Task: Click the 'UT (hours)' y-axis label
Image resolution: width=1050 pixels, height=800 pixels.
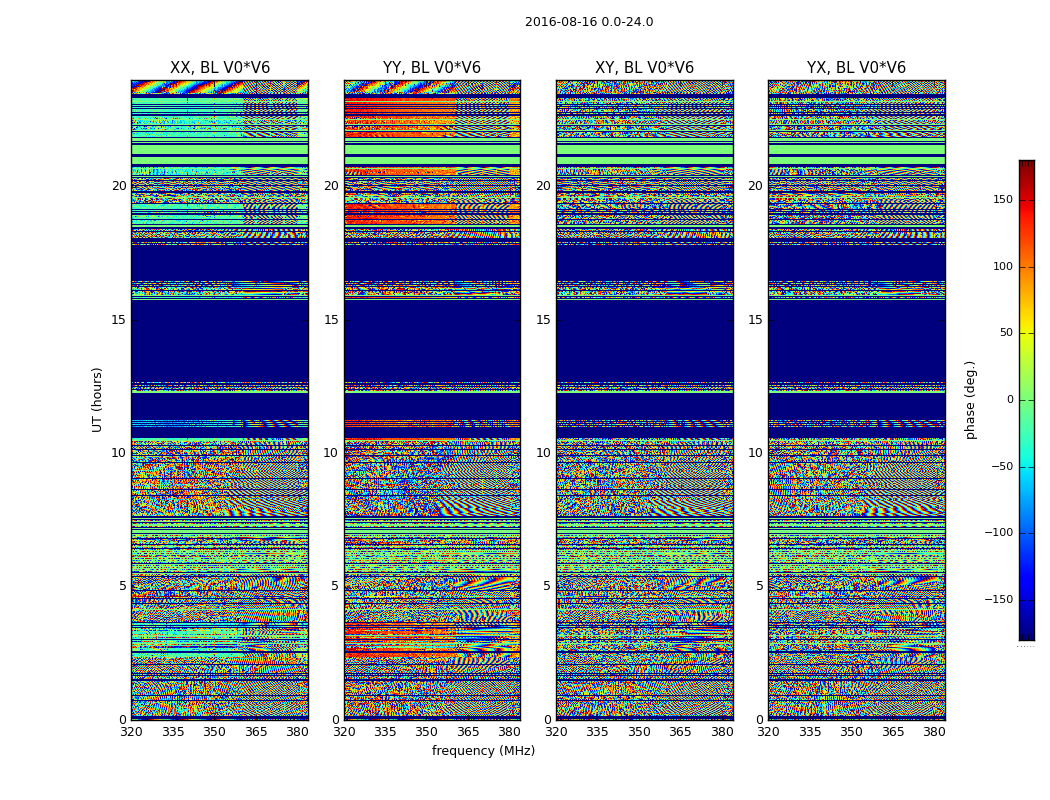Action: point(98,399)
